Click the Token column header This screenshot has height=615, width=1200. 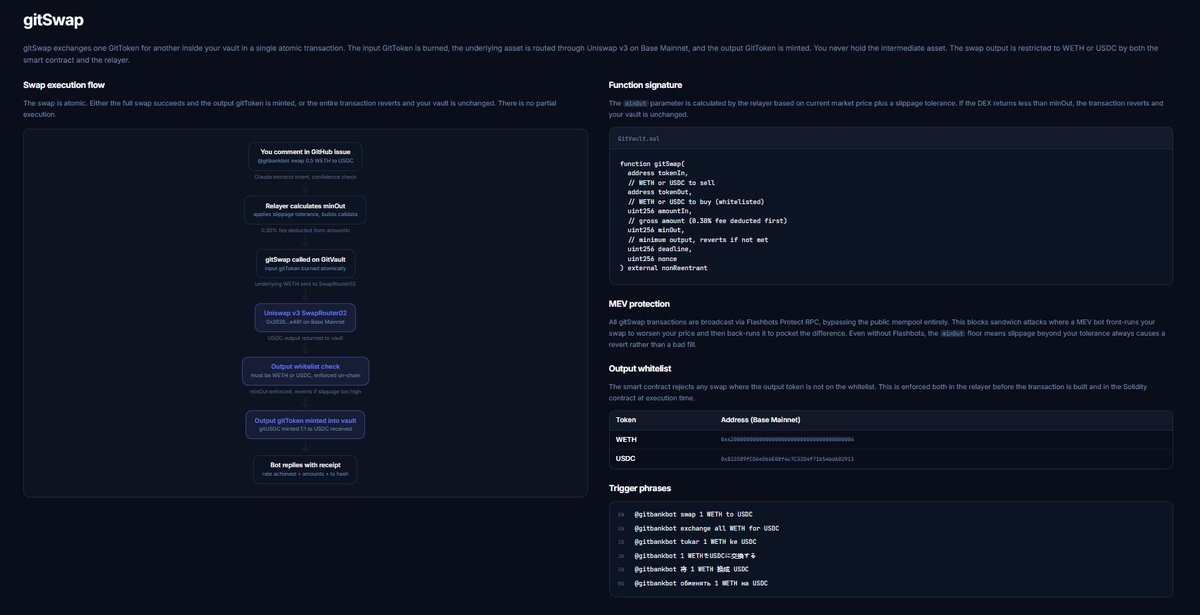pos(626,419)
